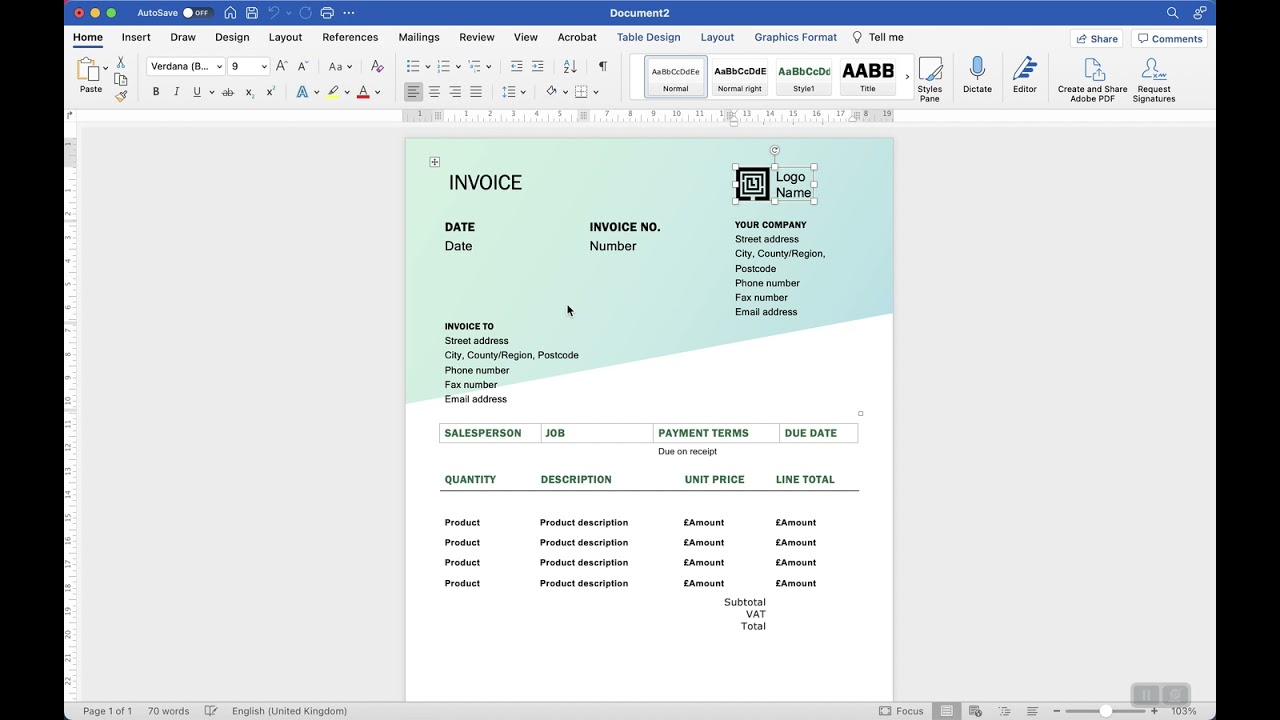Click the spelling check icon in status bar
The image size is (1280, 720).
click(x=211, y=711)
